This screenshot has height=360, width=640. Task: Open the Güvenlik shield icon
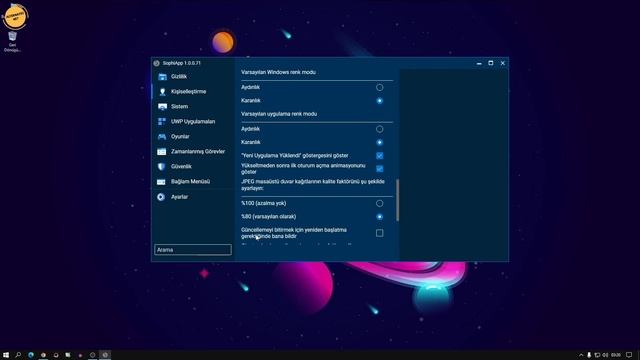162,167
